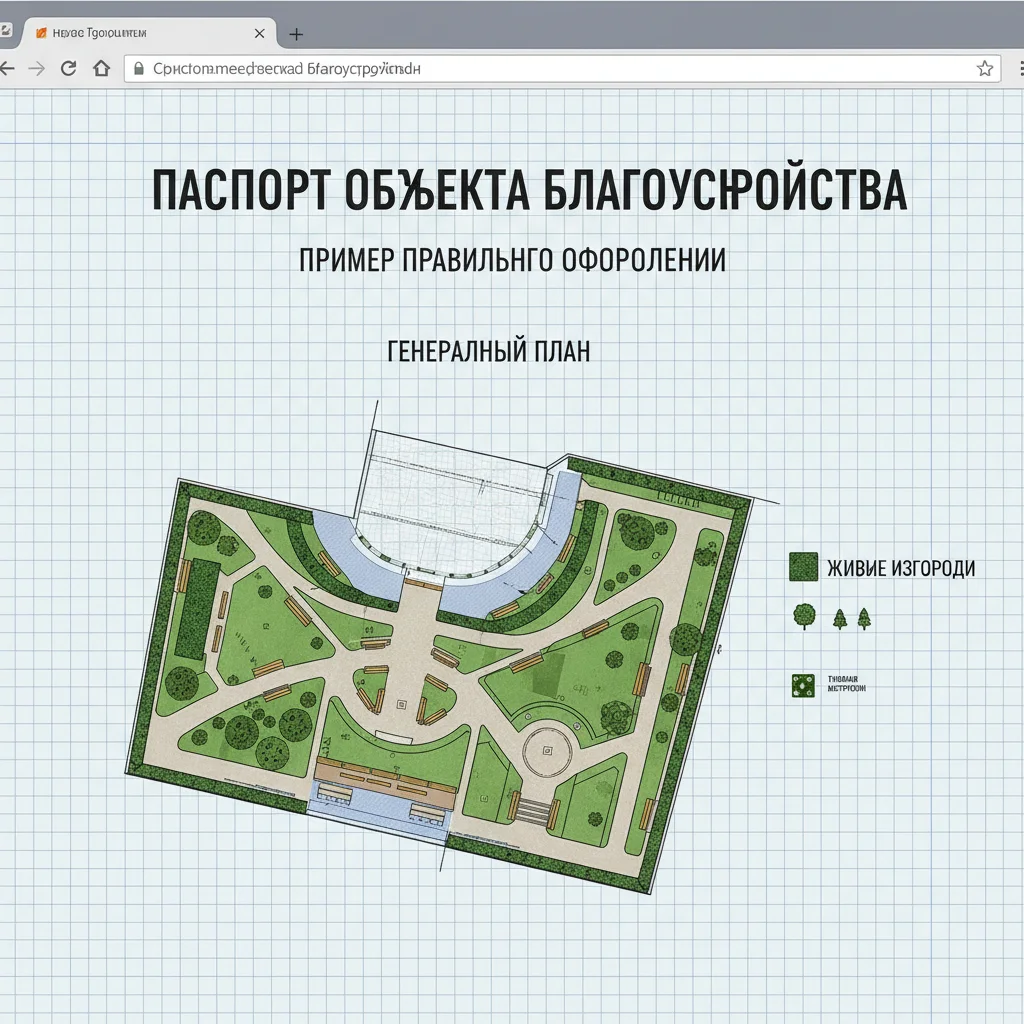
Task: Reload the page with the refresh icon
Action: [69, 69]
